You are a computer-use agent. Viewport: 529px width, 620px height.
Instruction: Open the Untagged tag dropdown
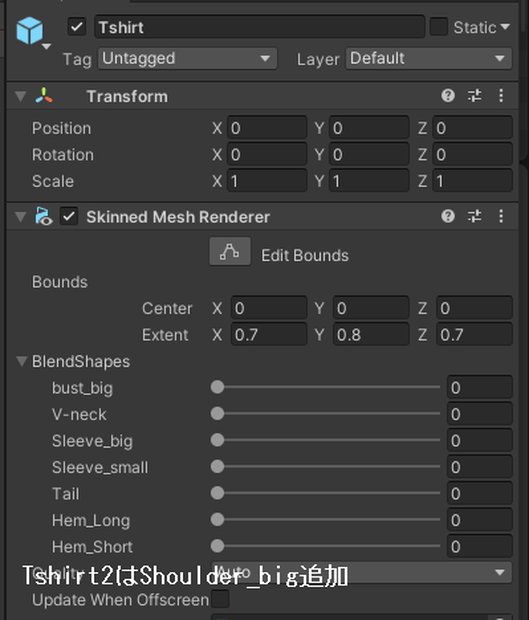(187, 59)
